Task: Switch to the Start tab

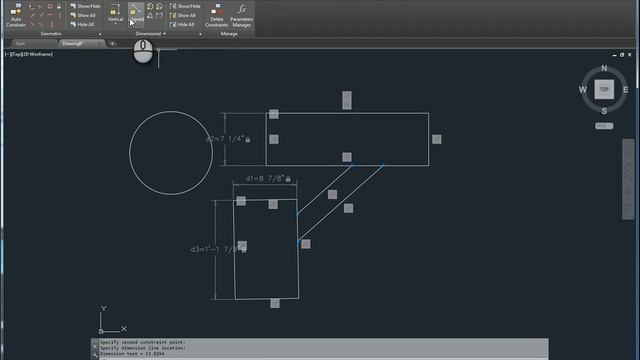Action: pyautogui.click(x=20, y=43)
